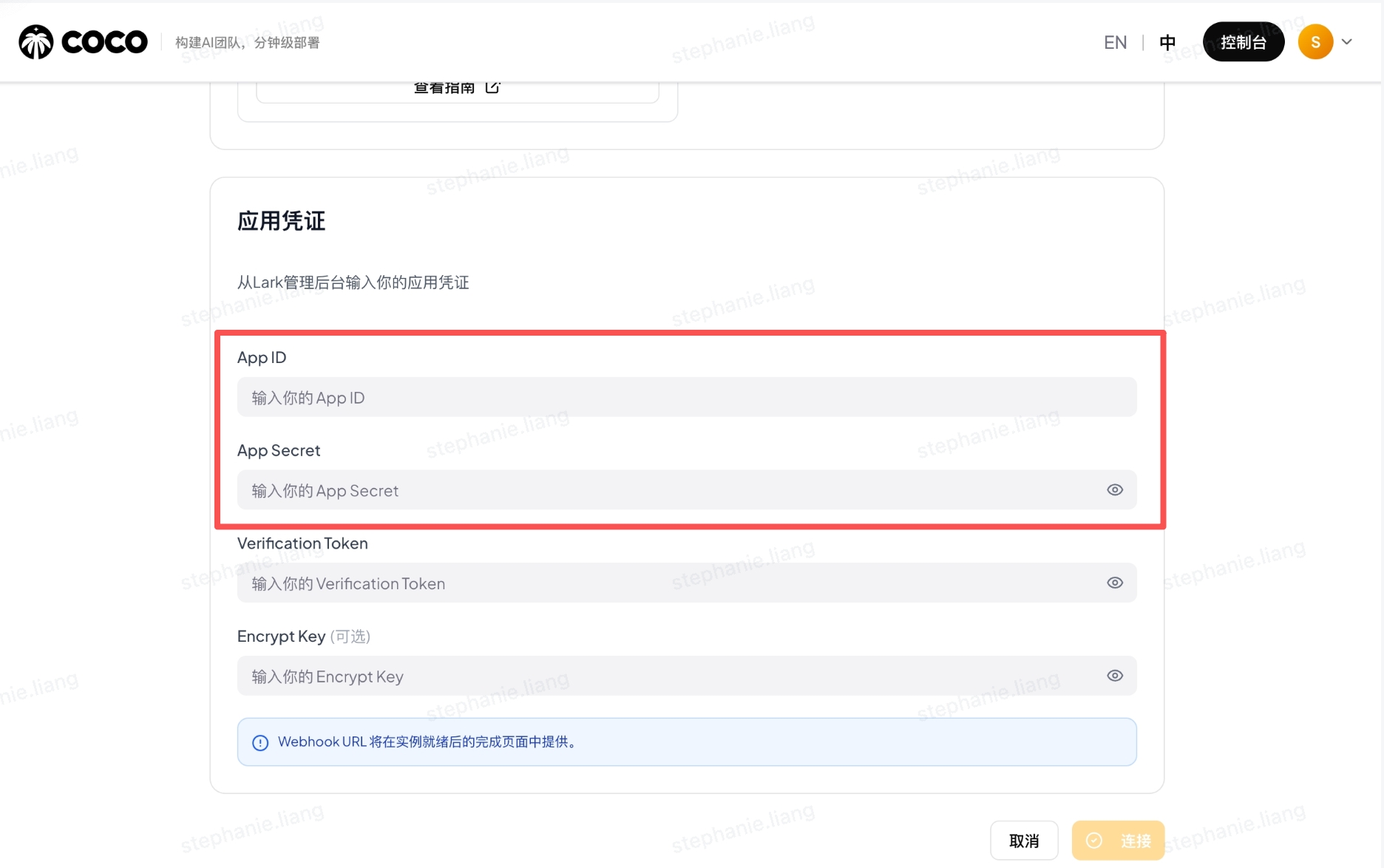Click the checkmark icon inside the 连接 button
The height and width of the screenshot is (868, 1384).
coord(1095,841)
